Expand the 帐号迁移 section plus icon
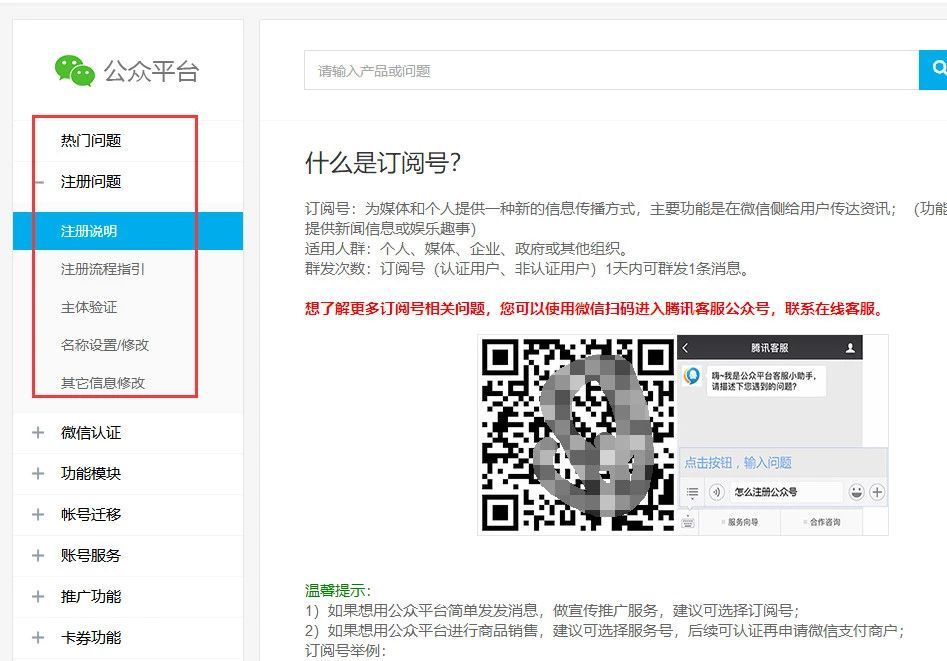The width and height of the screenshot is (947, 661). (38, 514)
